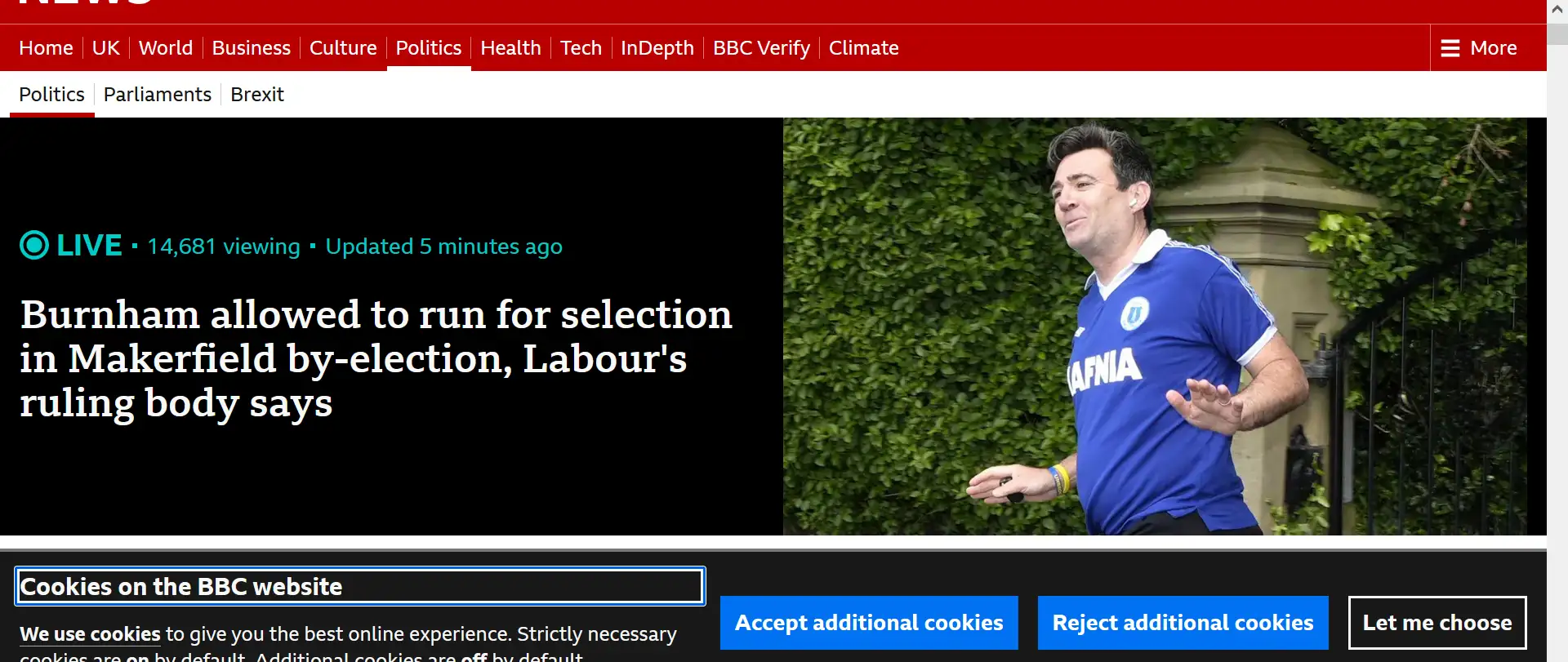The image size is (1568, 662).
Task: Click the LIVE pulse circle icon
Action: pyautogui.click(x=34, y=245)
